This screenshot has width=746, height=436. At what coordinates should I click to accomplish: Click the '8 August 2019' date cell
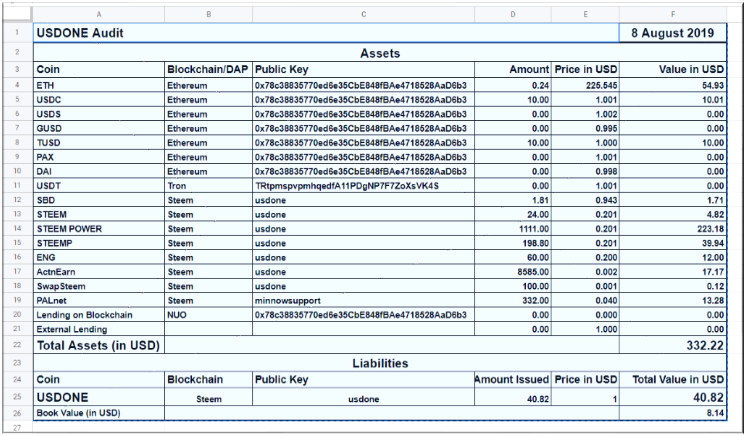[673, 33]
